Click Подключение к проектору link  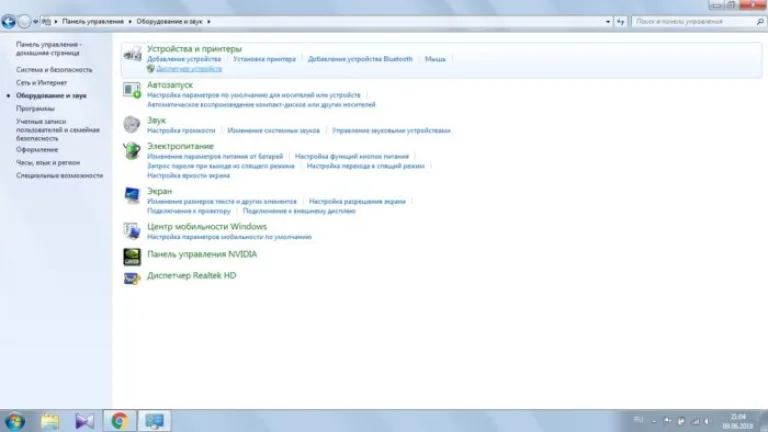[189, 211]
